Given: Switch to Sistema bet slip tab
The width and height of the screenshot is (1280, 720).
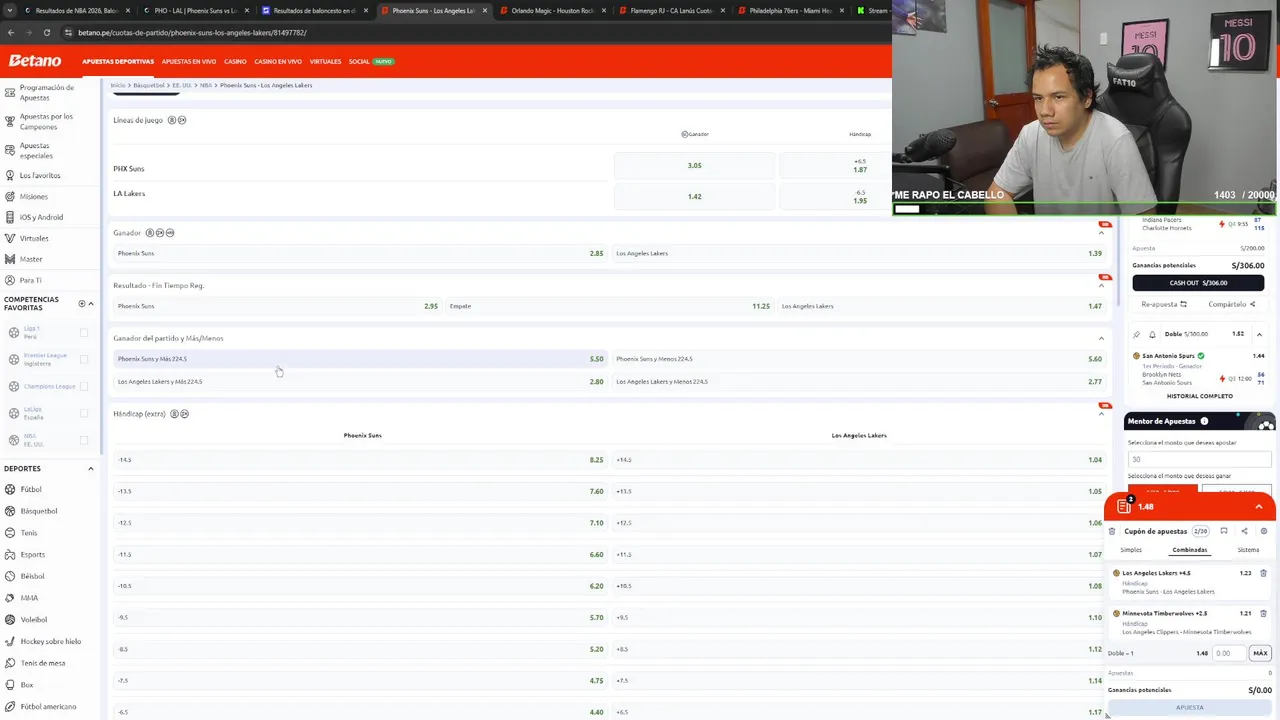Looking at the screenshot, I should point(1249,550).
